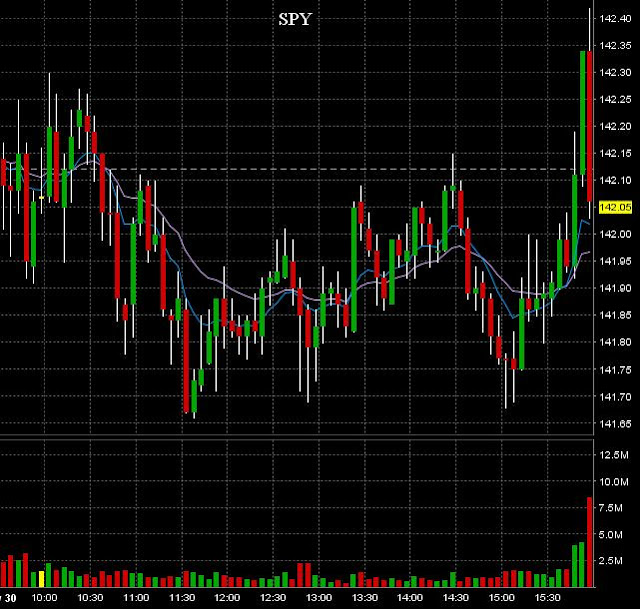The height and width of the screenshot is (609, 640).
Task: Click the 12:30 time axis label
Action: point(273,598)
